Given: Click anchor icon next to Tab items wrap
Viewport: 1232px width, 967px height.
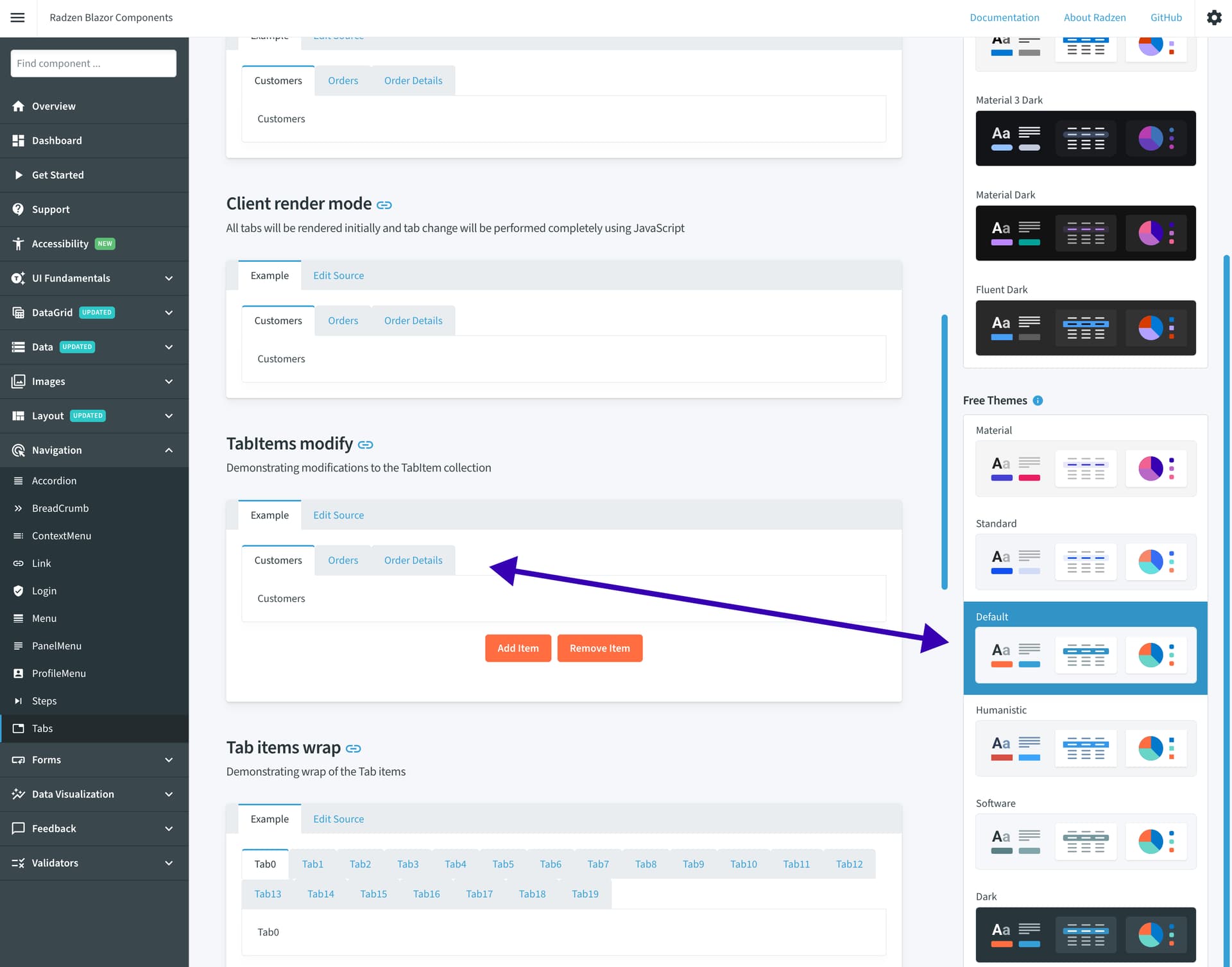Looking at the screenshot, I should (353, 748).
